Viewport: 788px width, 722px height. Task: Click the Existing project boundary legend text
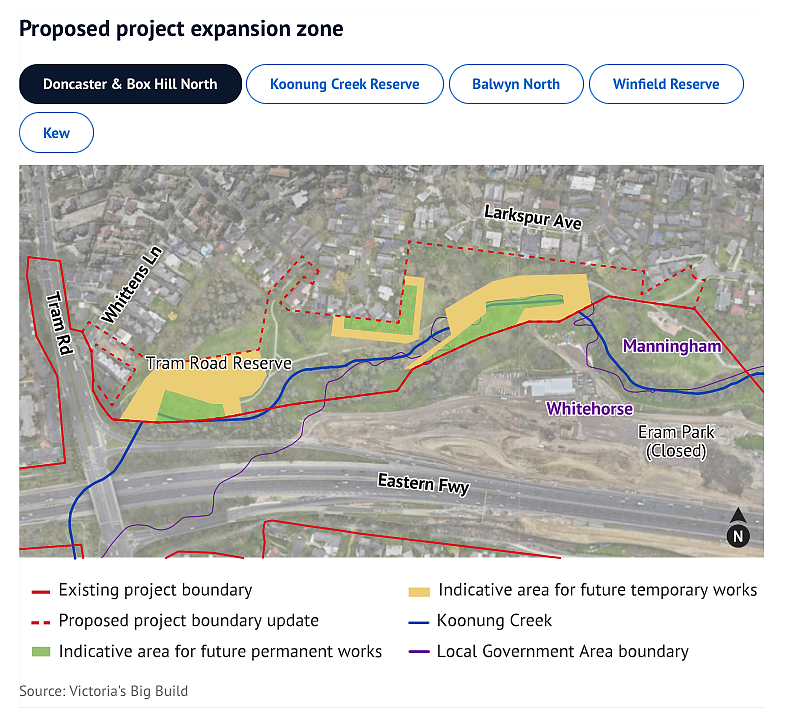(155, 590)
